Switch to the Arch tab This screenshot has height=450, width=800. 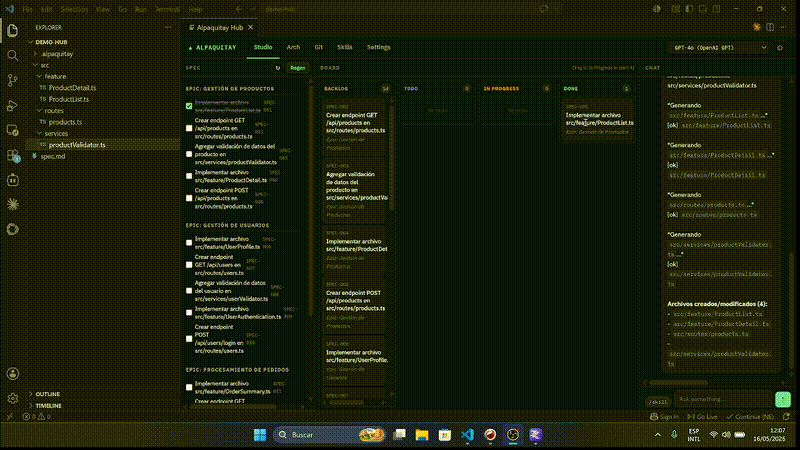pyautogui.click(x=293, y=47)
